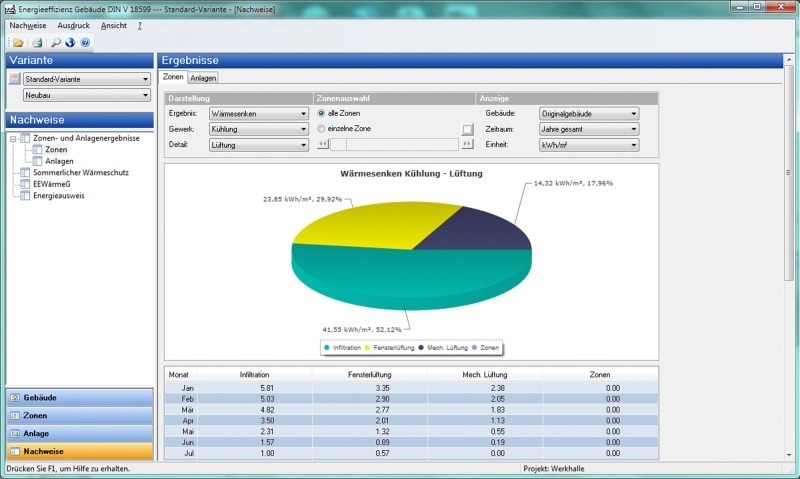
Task: Switch to the Anlagen results tab
Action: tap(203, 78)
